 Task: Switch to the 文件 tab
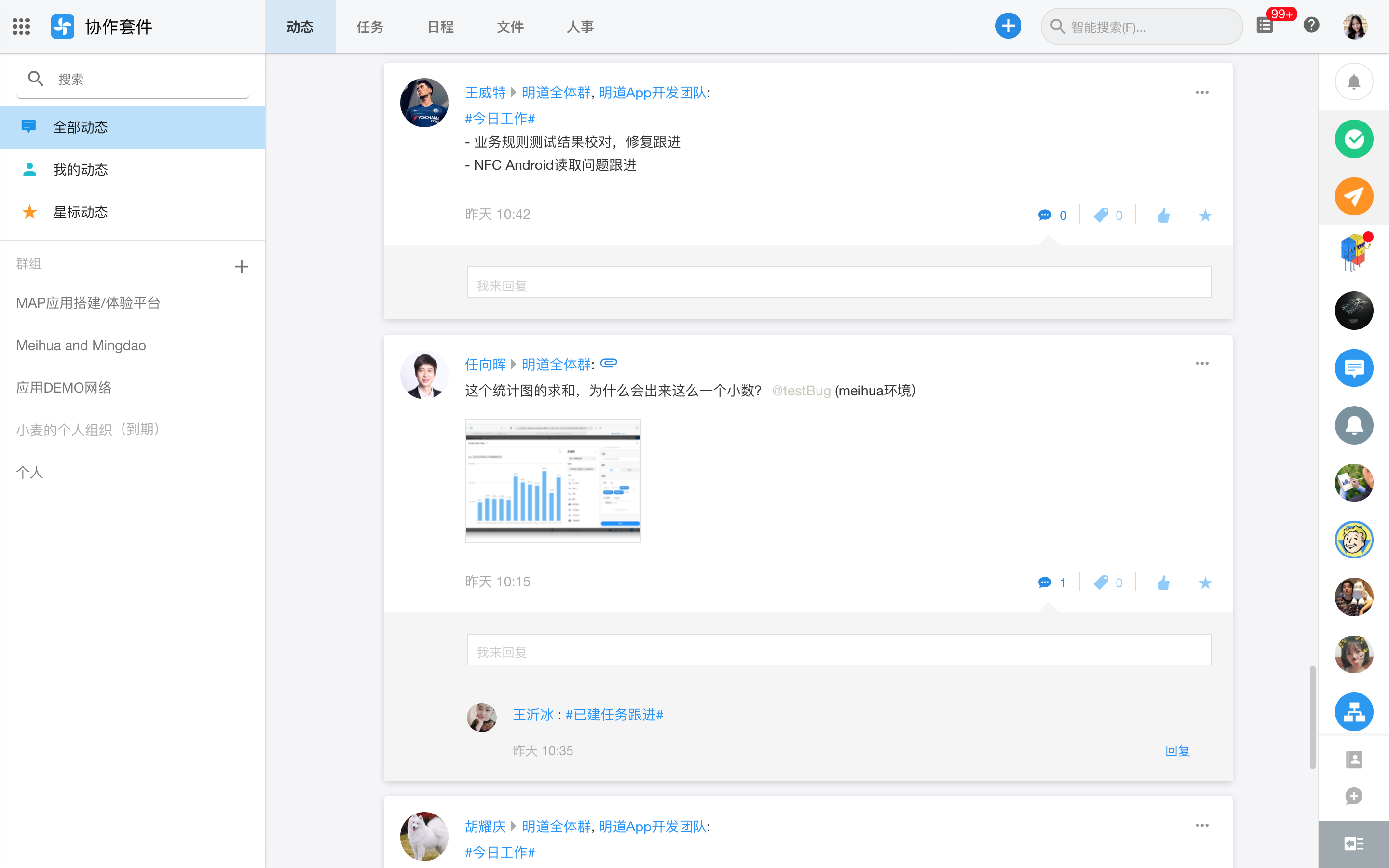click(x=510, y=27)
